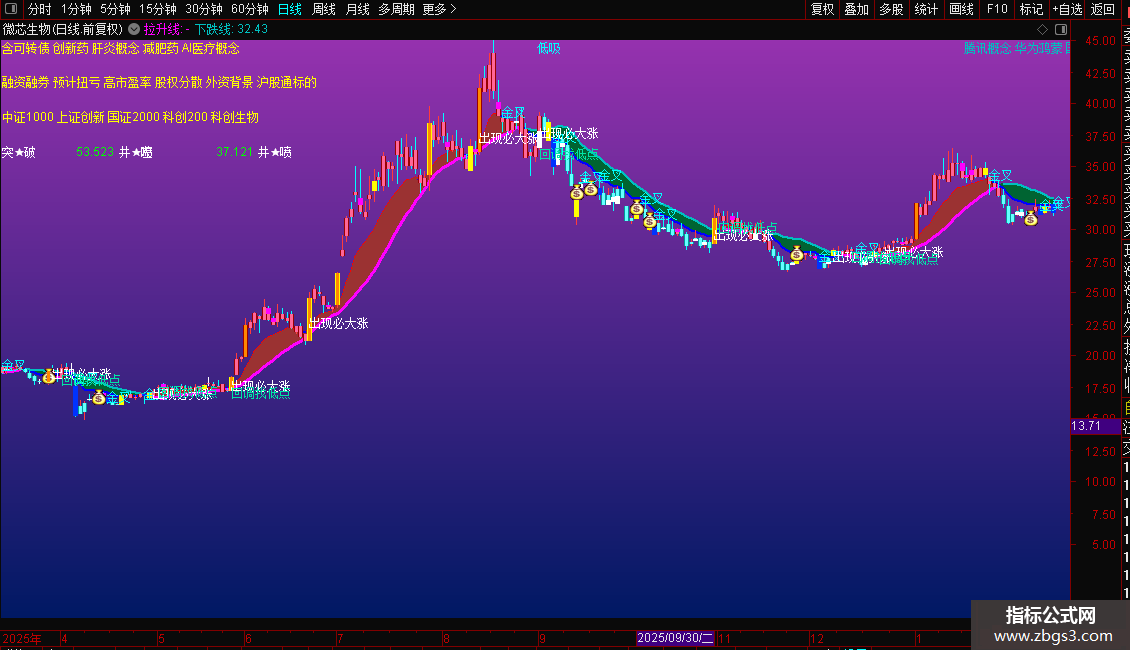
Task: Select the 30分钟 period tab
Action: point(204,9)
